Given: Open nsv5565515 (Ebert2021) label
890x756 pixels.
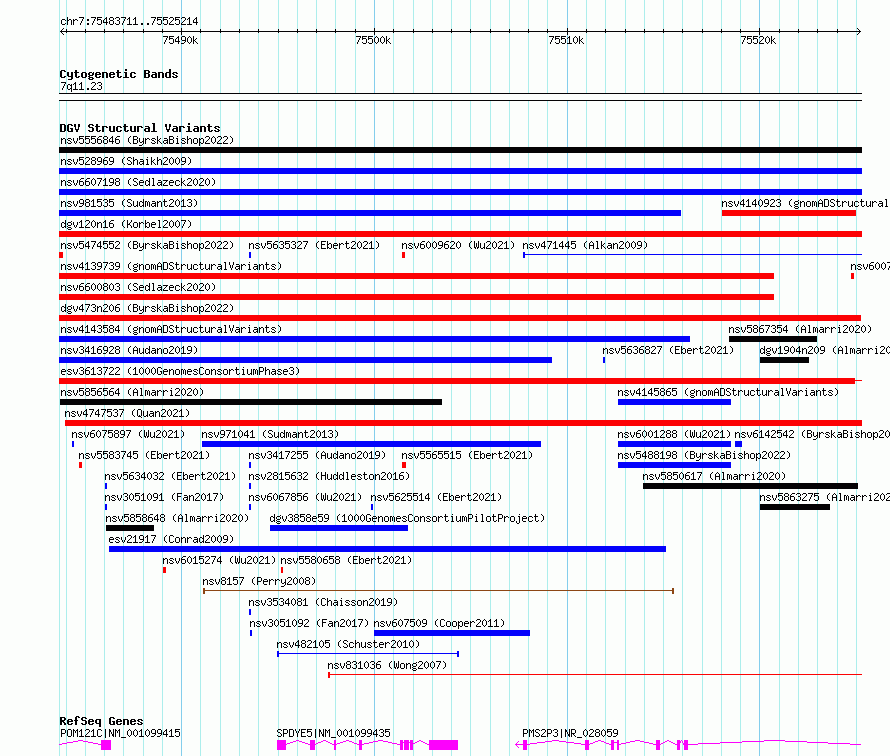Looking at the screenshot, I should 467,455.
